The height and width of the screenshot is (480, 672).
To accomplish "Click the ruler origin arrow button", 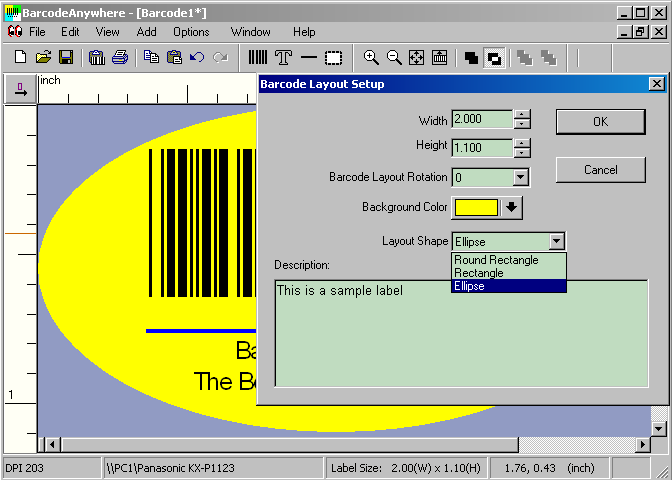I will (20, 89).
